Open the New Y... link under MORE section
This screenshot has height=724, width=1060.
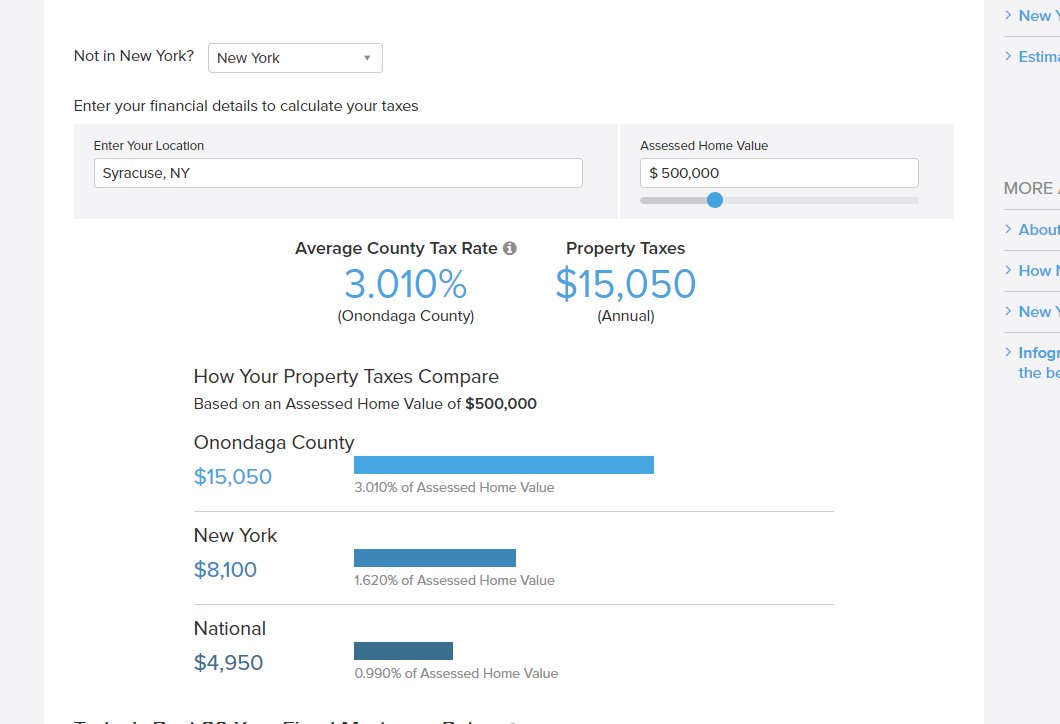point(1039,312)
